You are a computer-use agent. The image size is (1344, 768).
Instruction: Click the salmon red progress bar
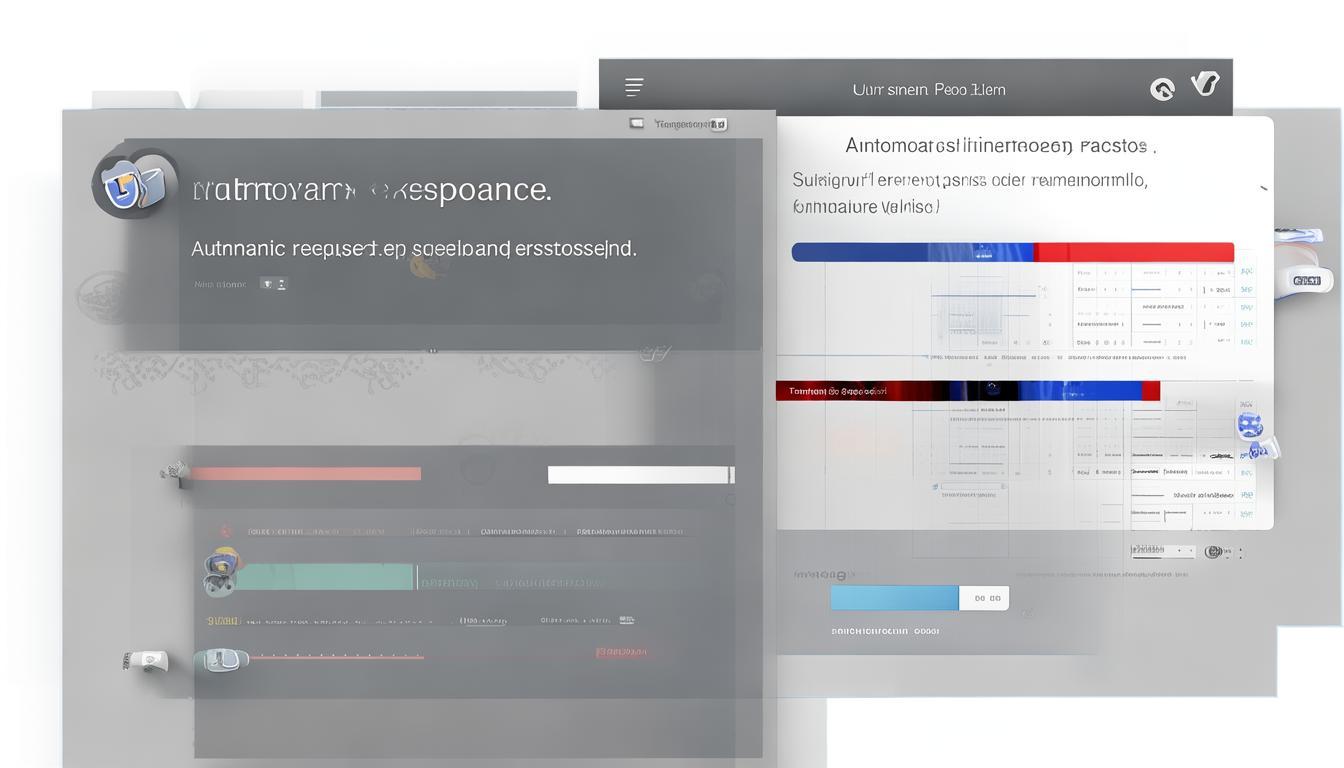coord(305,474)
